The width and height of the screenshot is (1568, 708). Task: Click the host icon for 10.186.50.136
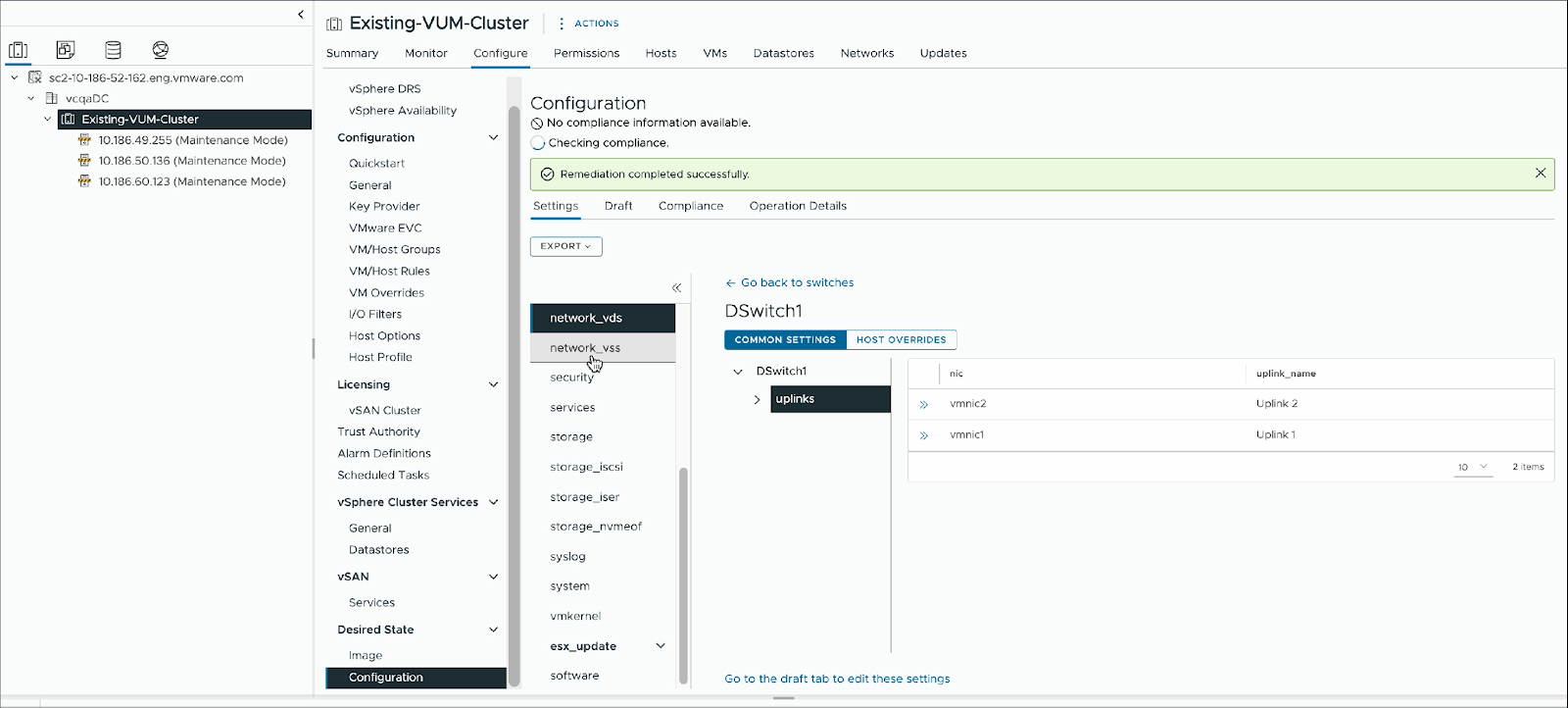[84, 161]
